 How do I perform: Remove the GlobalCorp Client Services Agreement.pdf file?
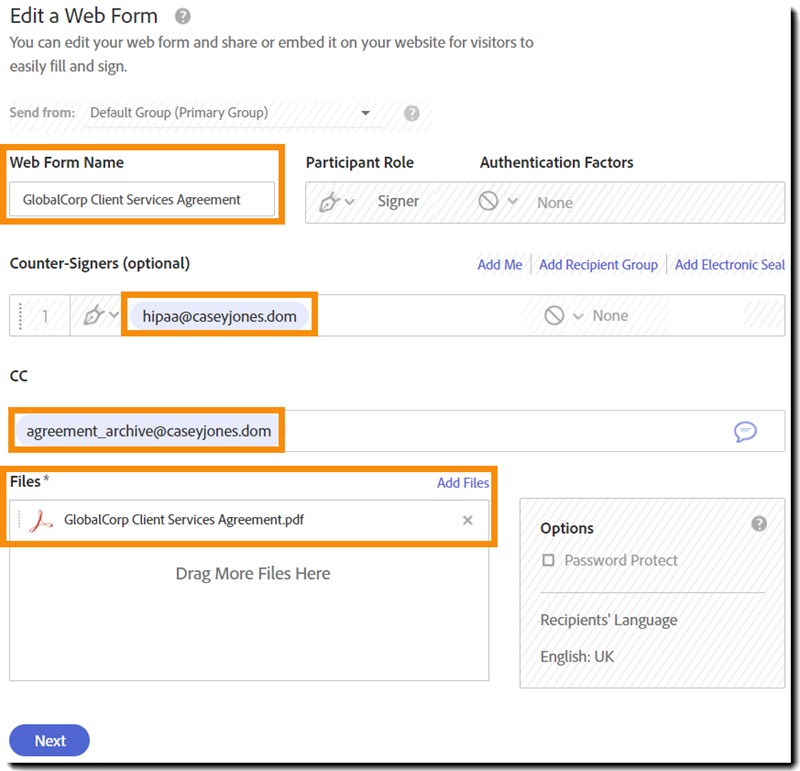click(x=467, y=520)
